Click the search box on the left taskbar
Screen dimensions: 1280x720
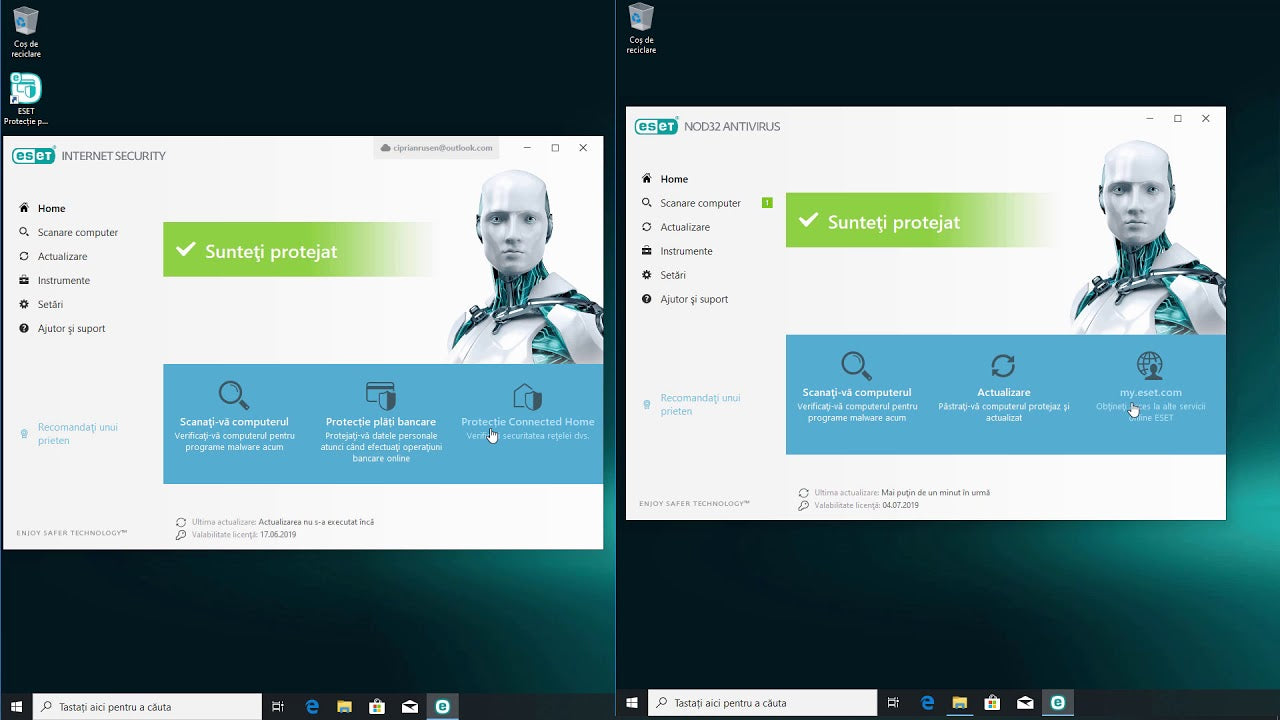[x=148, y=707]
